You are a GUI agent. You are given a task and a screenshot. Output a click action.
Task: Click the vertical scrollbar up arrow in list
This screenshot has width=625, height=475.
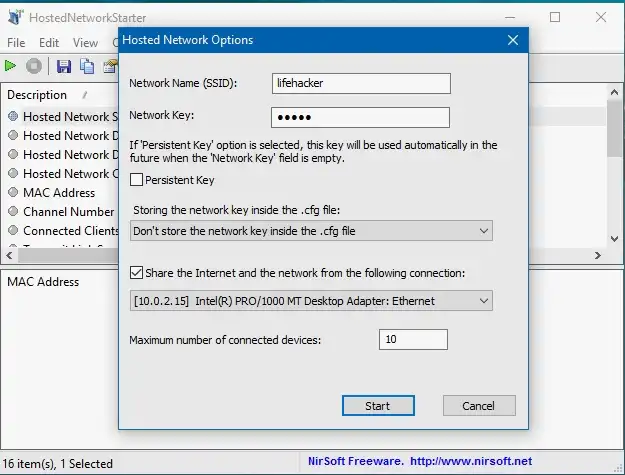[x=615, y=92]
